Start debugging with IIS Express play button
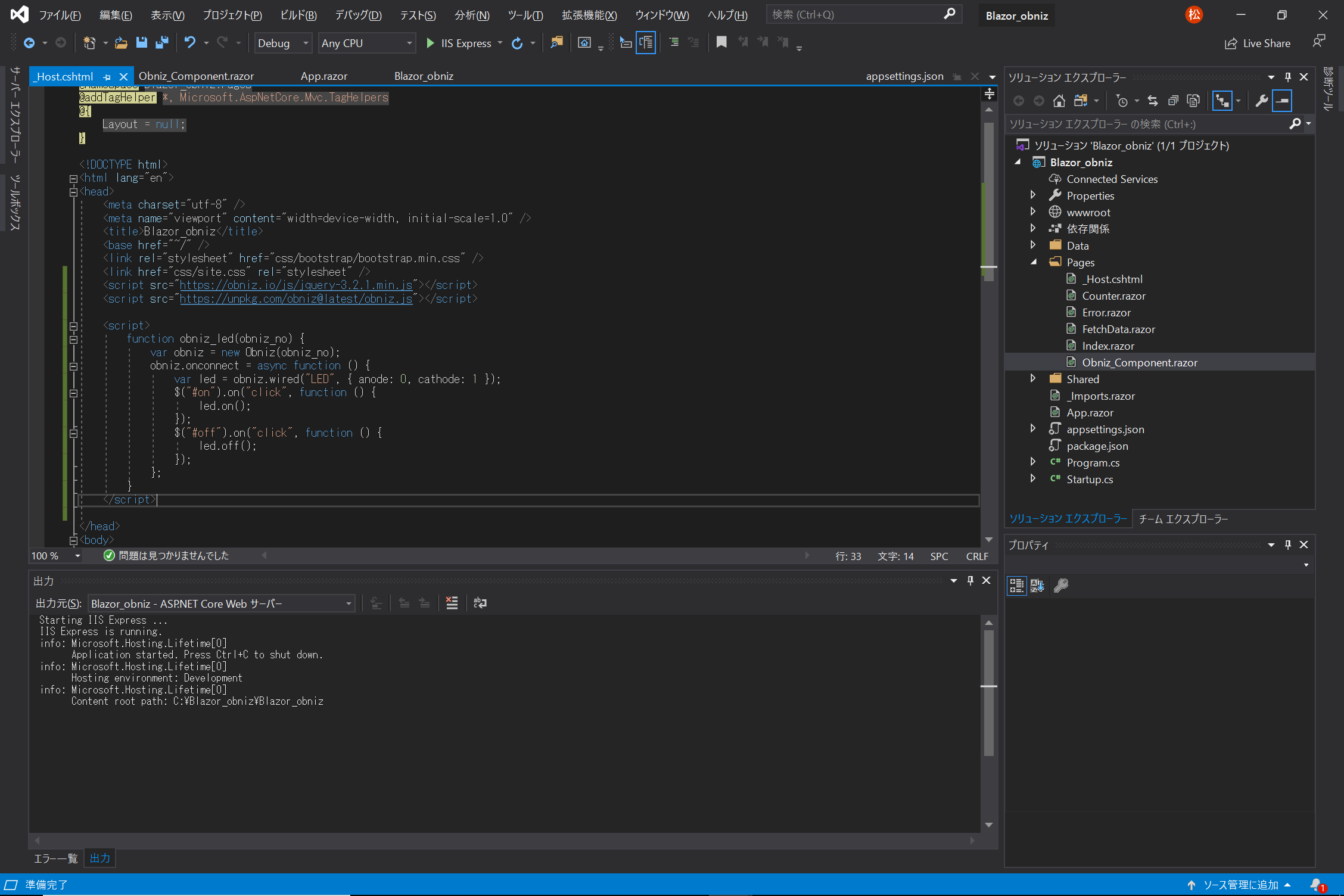Image resolution: width=1344 pixels, height=896 pixels. coord(430,43)
